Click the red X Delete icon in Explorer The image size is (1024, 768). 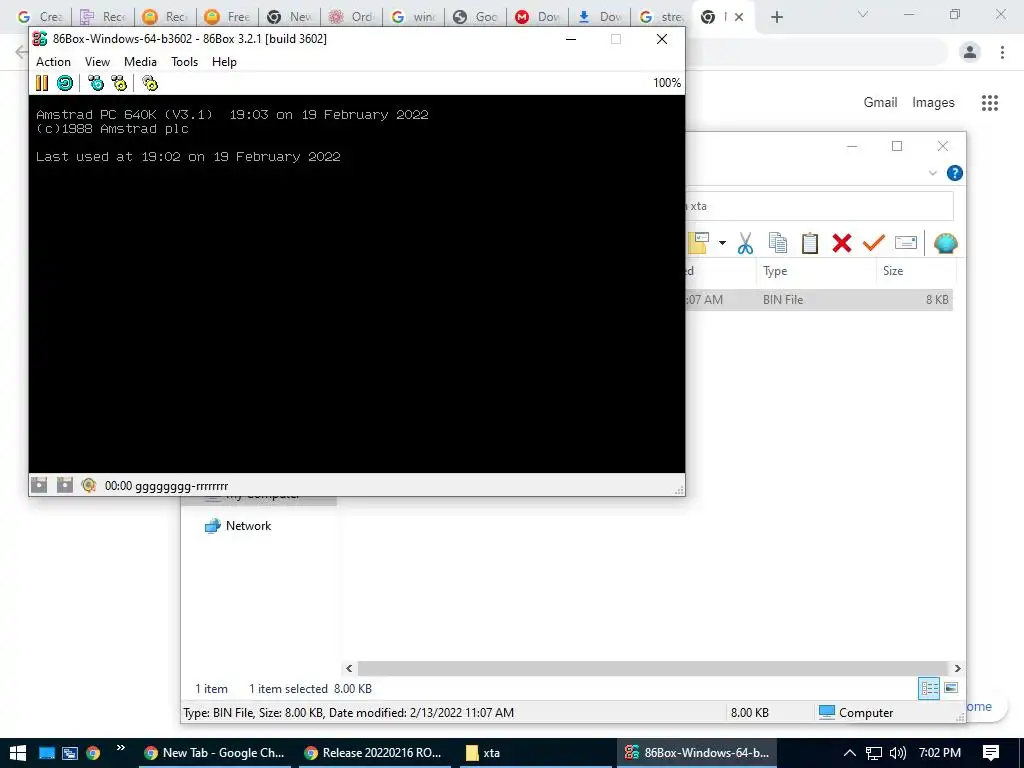[x=842, y=243]
